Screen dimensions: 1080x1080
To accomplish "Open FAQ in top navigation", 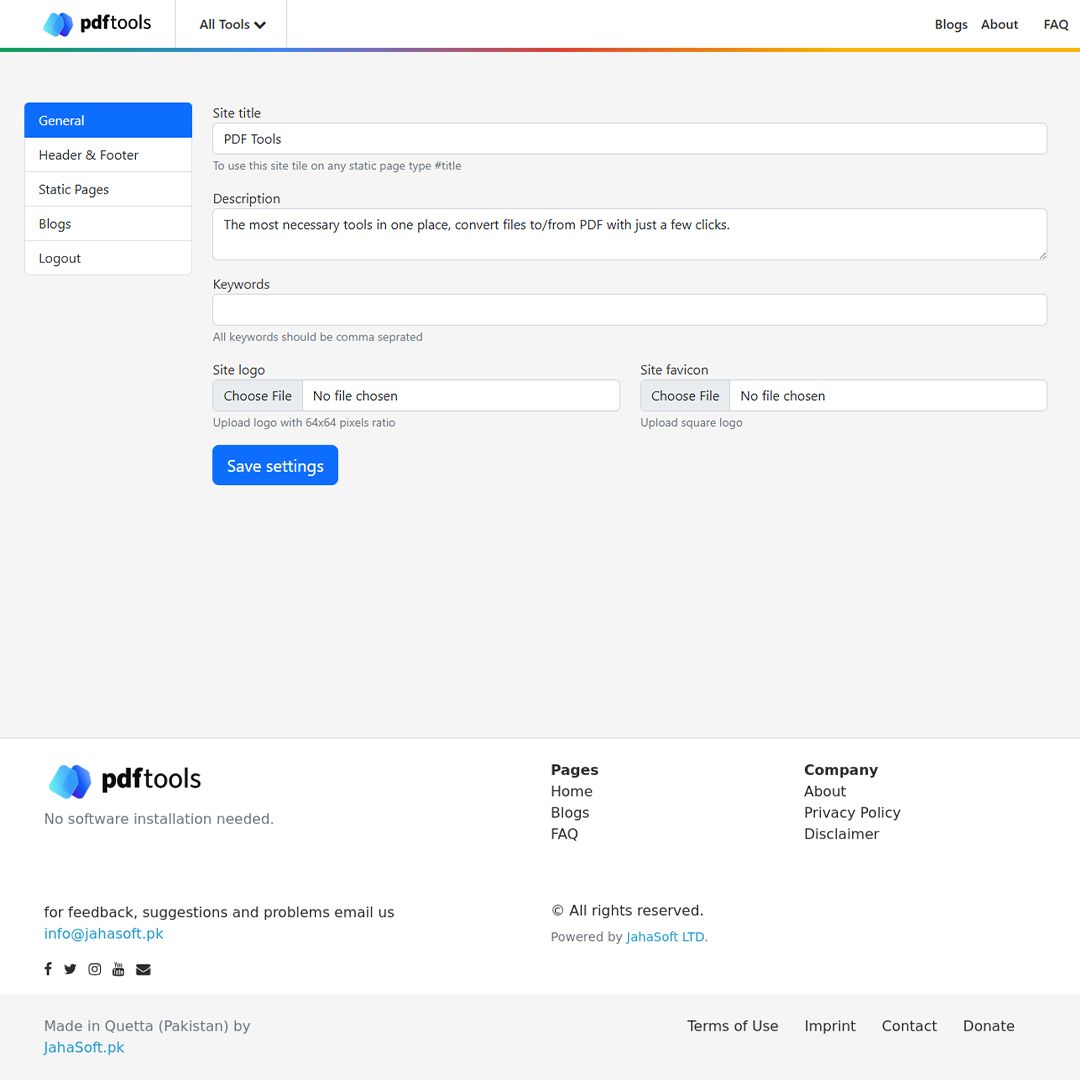I will coord(1056,25).
